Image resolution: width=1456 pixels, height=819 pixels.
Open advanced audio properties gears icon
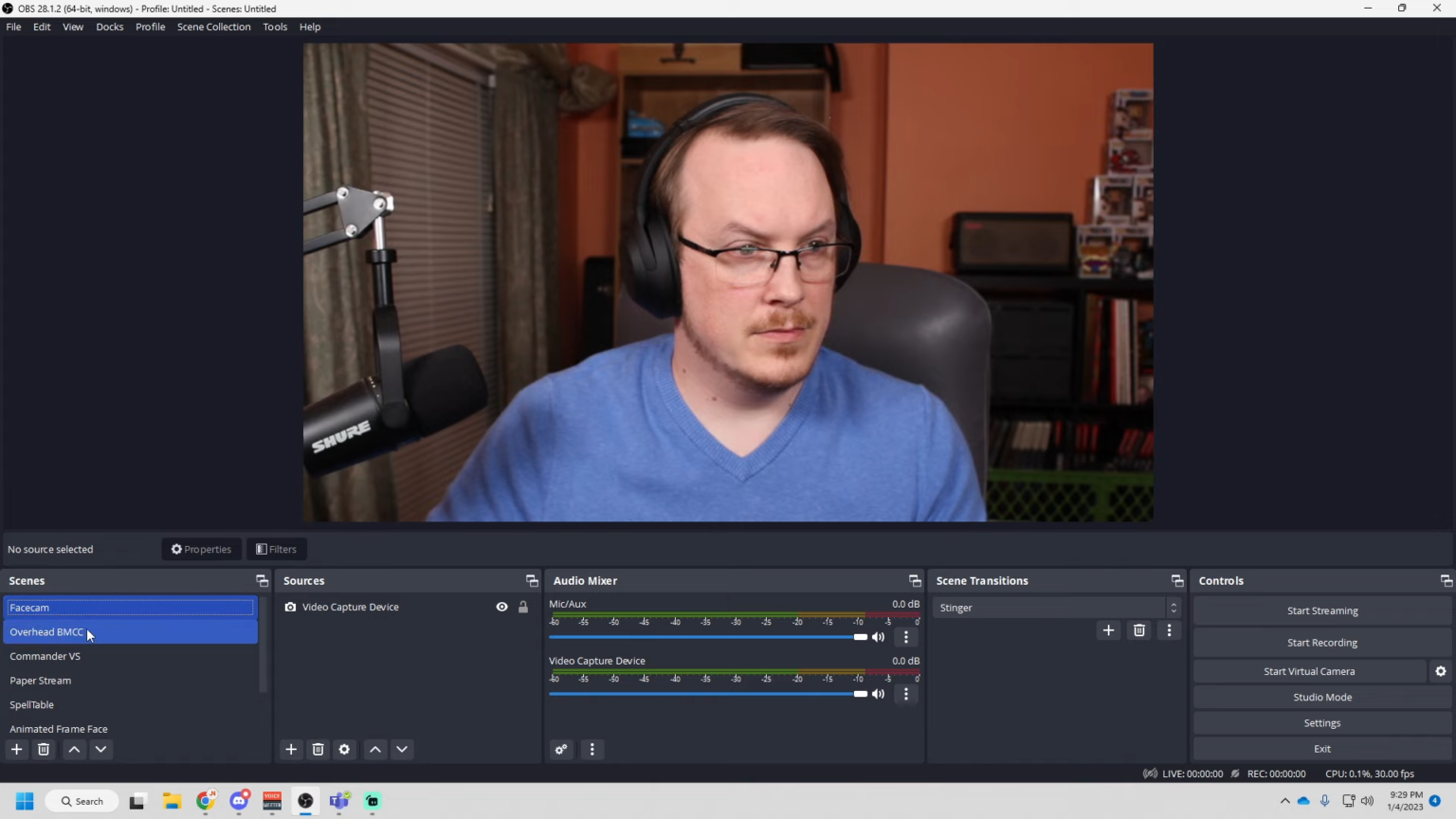pos(561,749)
